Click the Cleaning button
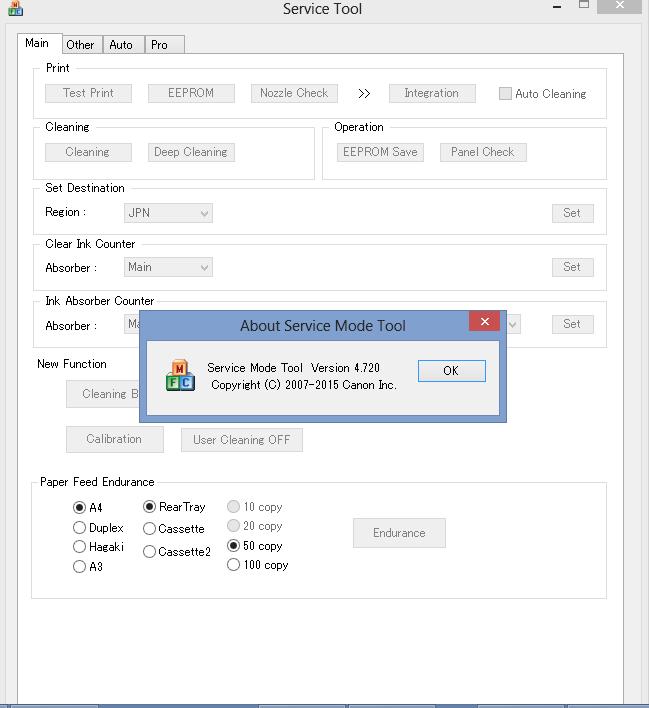This screenshot has width=649, height=708. pyautogui.click(x=89, y=152)
